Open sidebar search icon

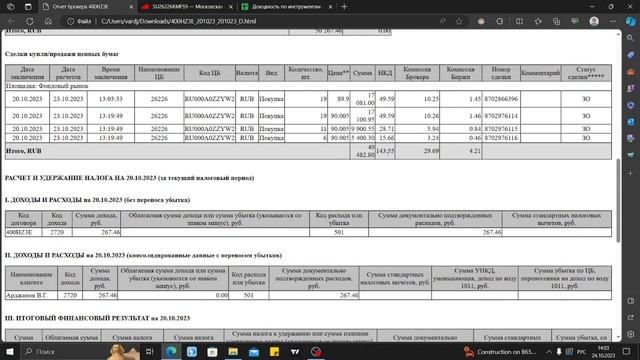pyautogui.click(x=631, y=38)
